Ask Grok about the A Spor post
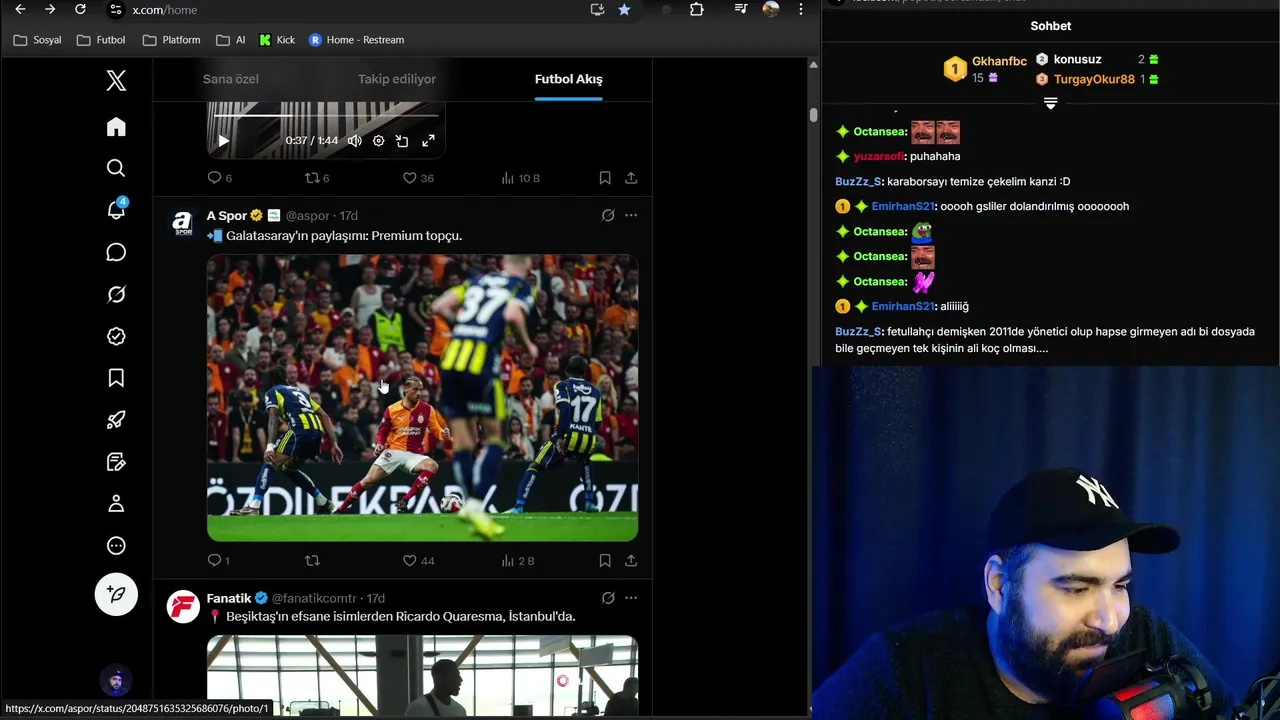Viewport: 1280px width, 720px height. click(x=608, y=215)
